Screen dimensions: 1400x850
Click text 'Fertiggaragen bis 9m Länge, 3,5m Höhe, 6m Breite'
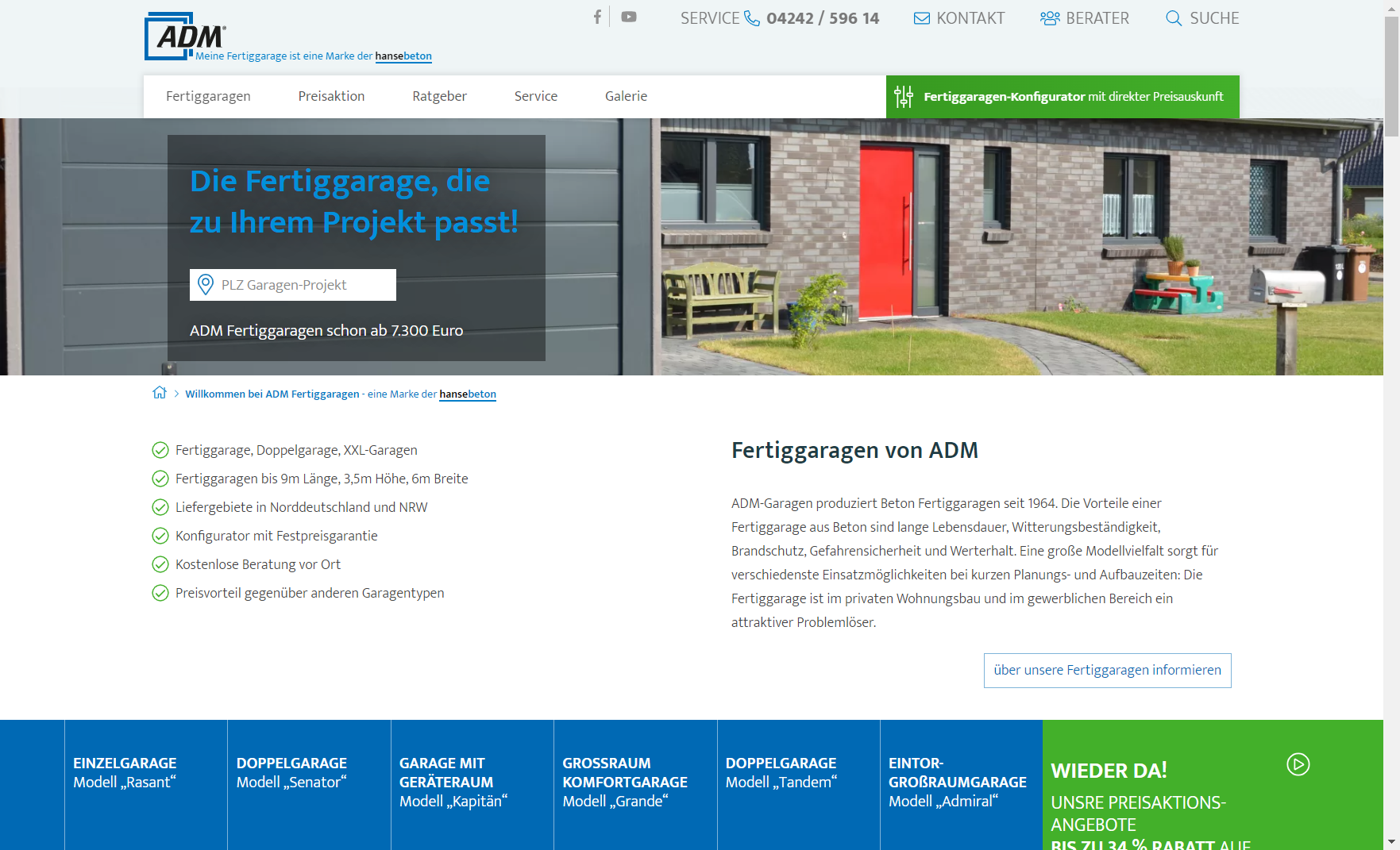click(x=322, y=479)
